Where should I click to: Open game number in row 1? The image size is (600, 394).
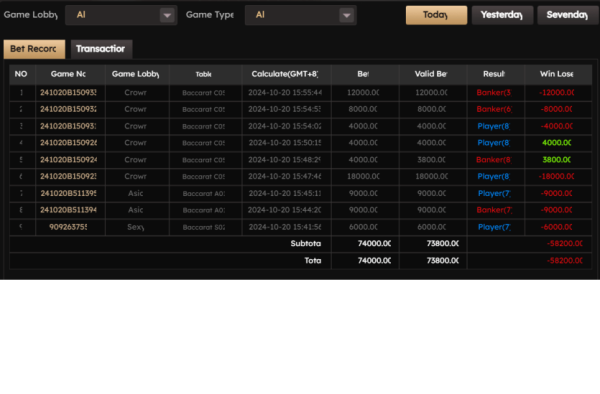click(x=68, y=93)
